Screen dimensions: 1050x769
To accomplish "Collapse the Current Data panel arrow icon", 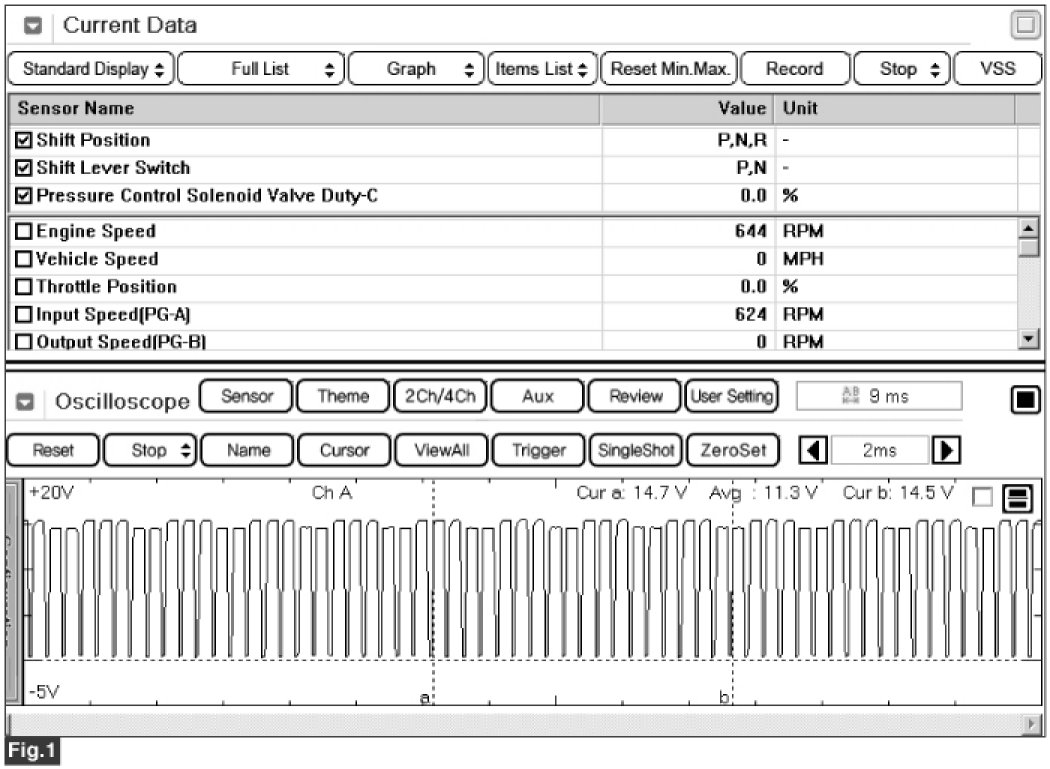I will pos(32,26).
